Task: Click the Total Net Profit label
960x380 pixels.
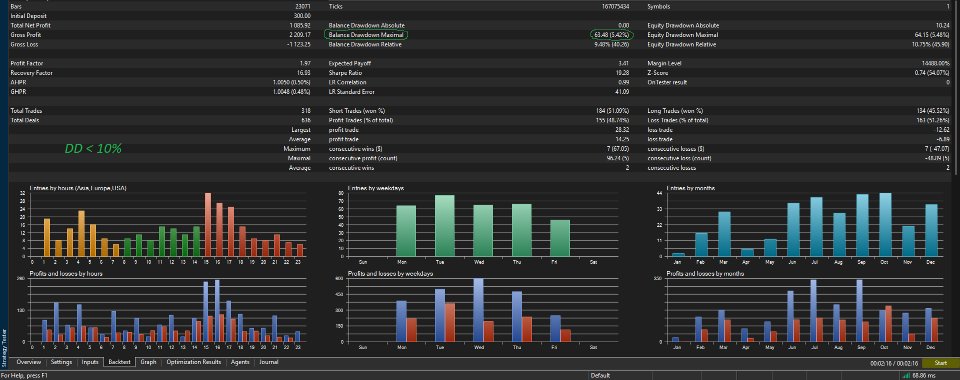Action: tap(31, 26)
